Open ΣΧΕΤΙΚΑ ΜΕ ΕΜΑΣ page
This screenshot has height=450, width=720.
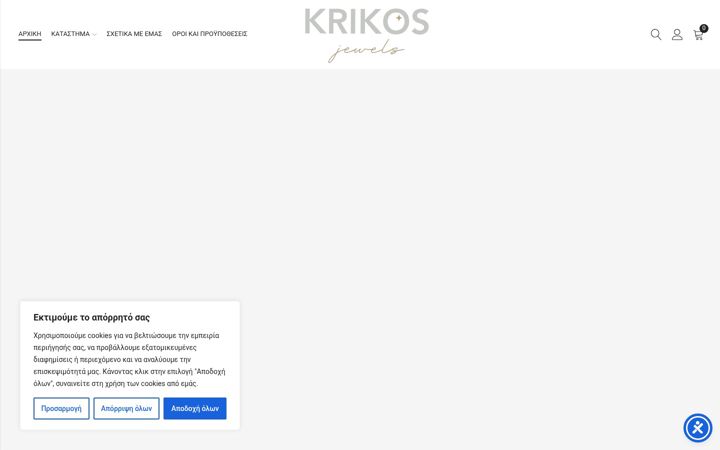pyautogui.click(x=134, y=34)
